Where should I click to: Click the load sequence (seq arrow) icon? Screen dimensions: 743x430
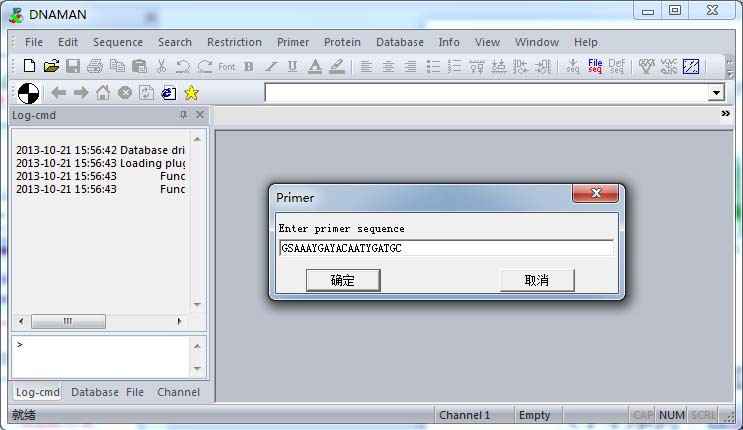click(572, 66)
